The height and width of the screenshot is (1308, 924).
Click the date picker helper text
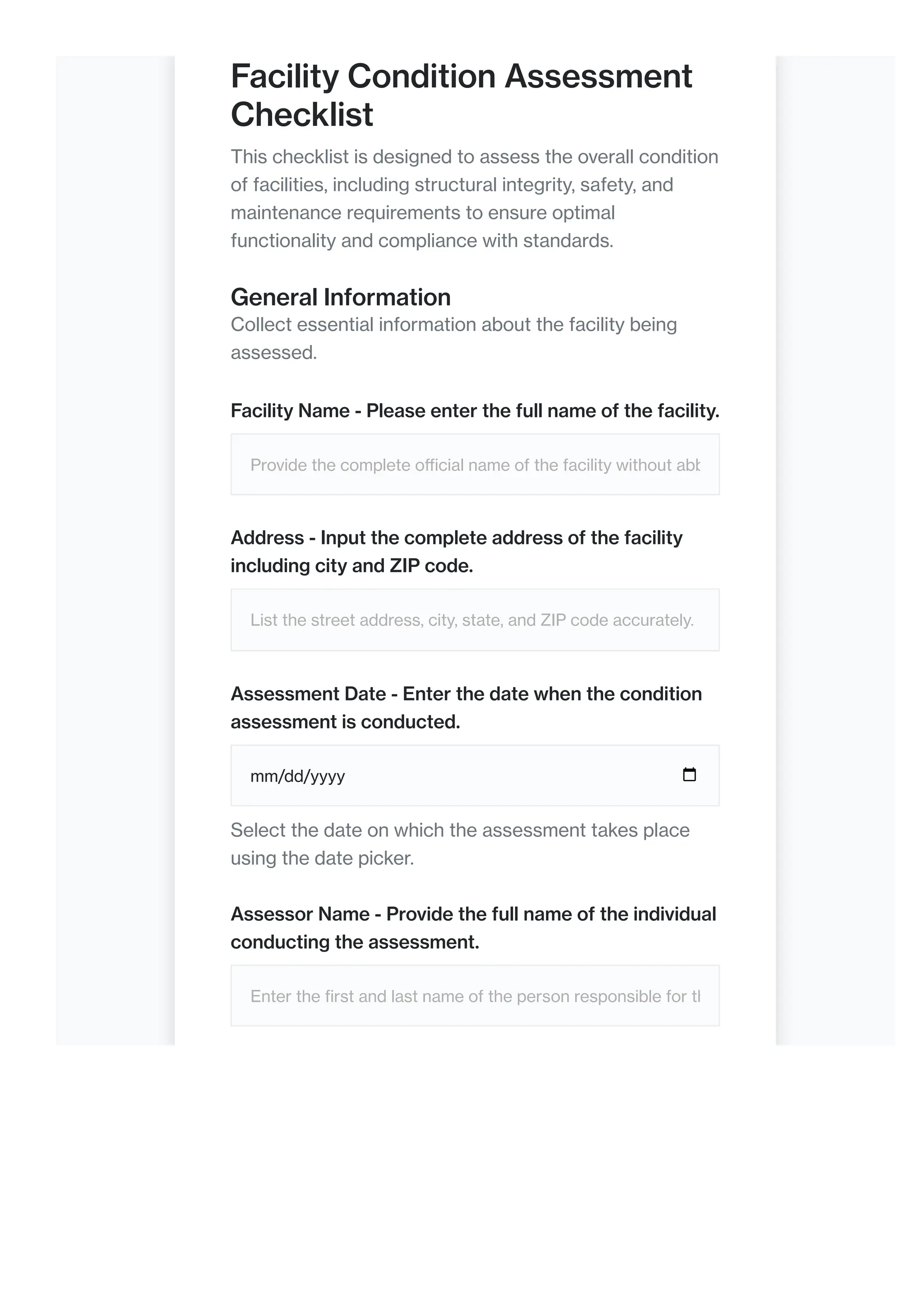tap(460, 844)
